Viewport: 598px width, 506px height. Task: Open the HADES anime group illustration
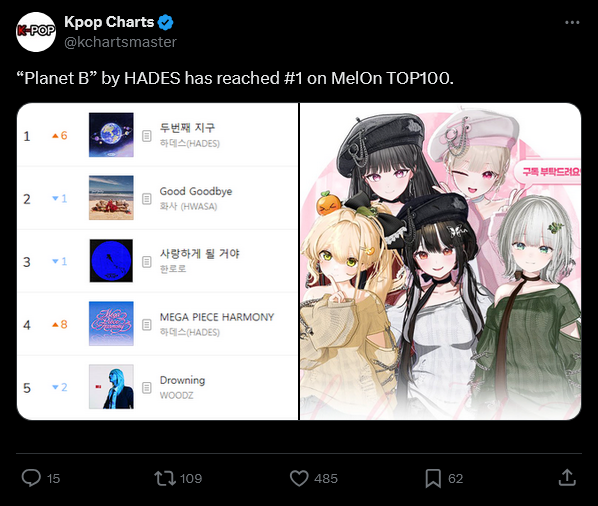(x=440, y=261)
